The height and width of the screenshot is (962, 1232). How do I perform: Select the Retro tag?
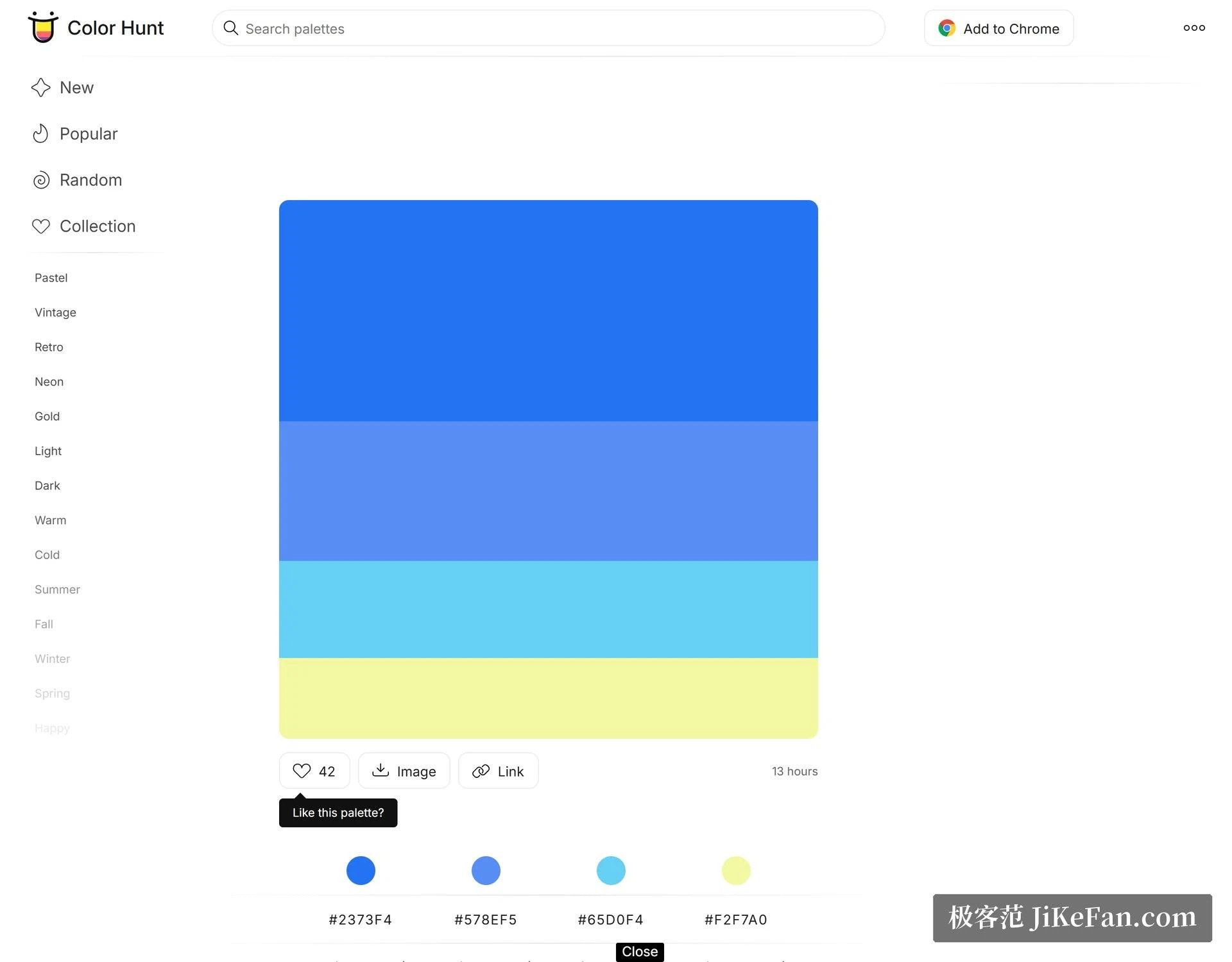[49, 347]
